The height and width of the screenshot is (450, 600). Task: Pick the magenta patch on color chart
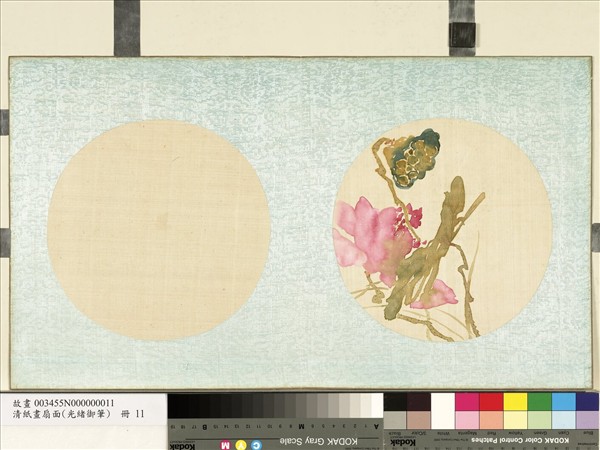tap(467, 401)
